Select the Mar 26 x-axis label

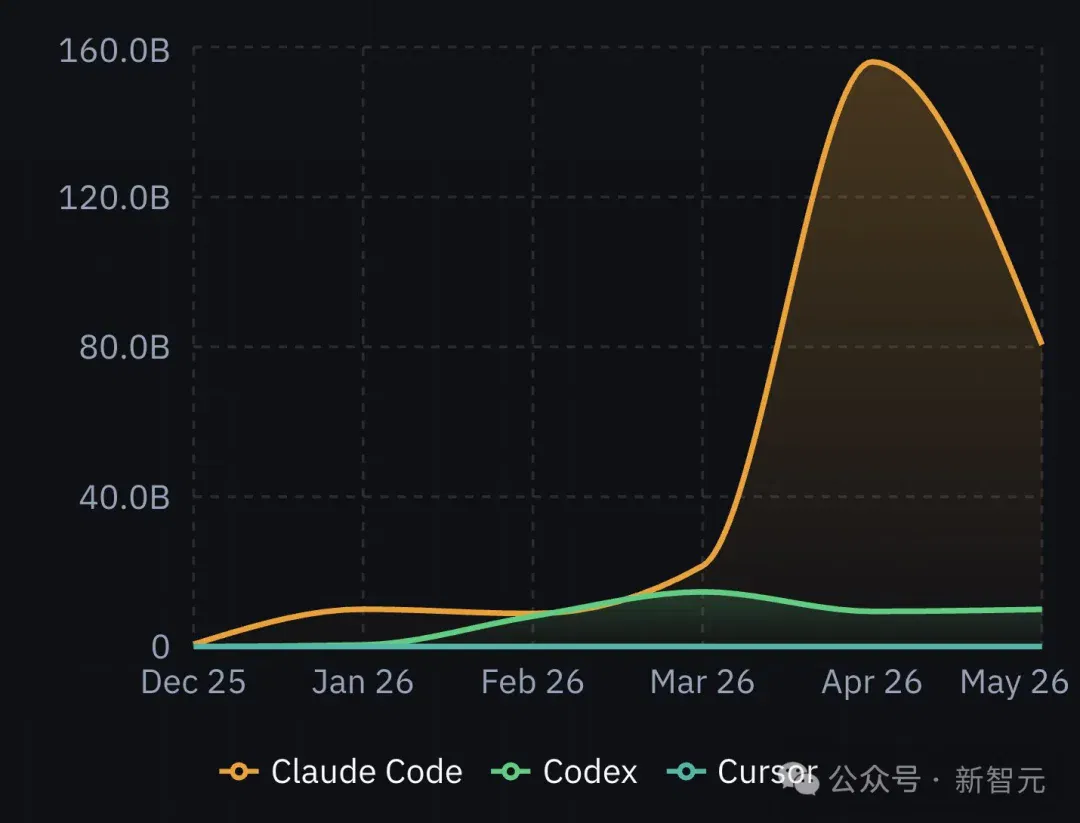[702, 683]
